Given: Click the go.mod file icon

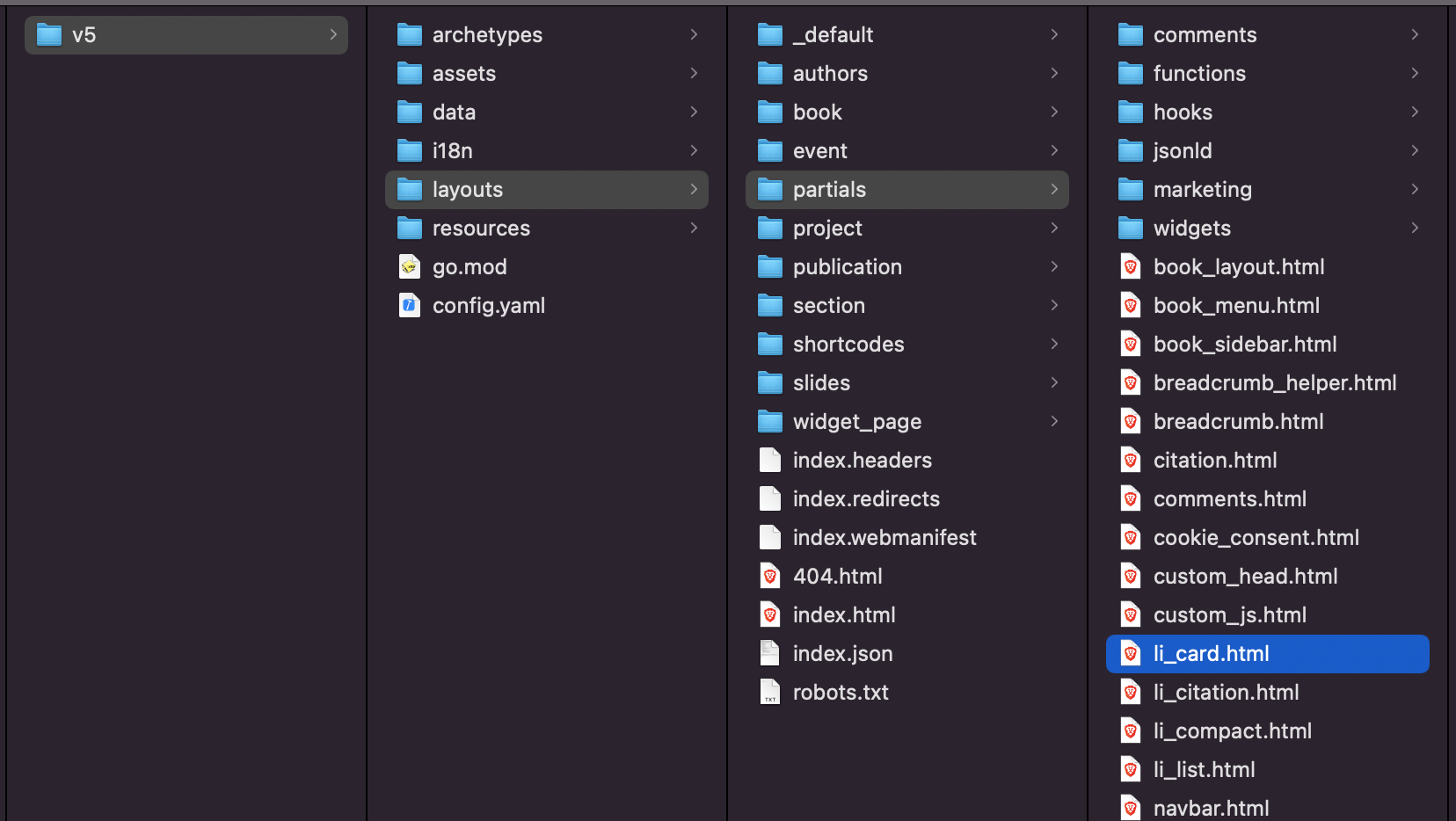Looking at the screenshot, I should point(410,266).
